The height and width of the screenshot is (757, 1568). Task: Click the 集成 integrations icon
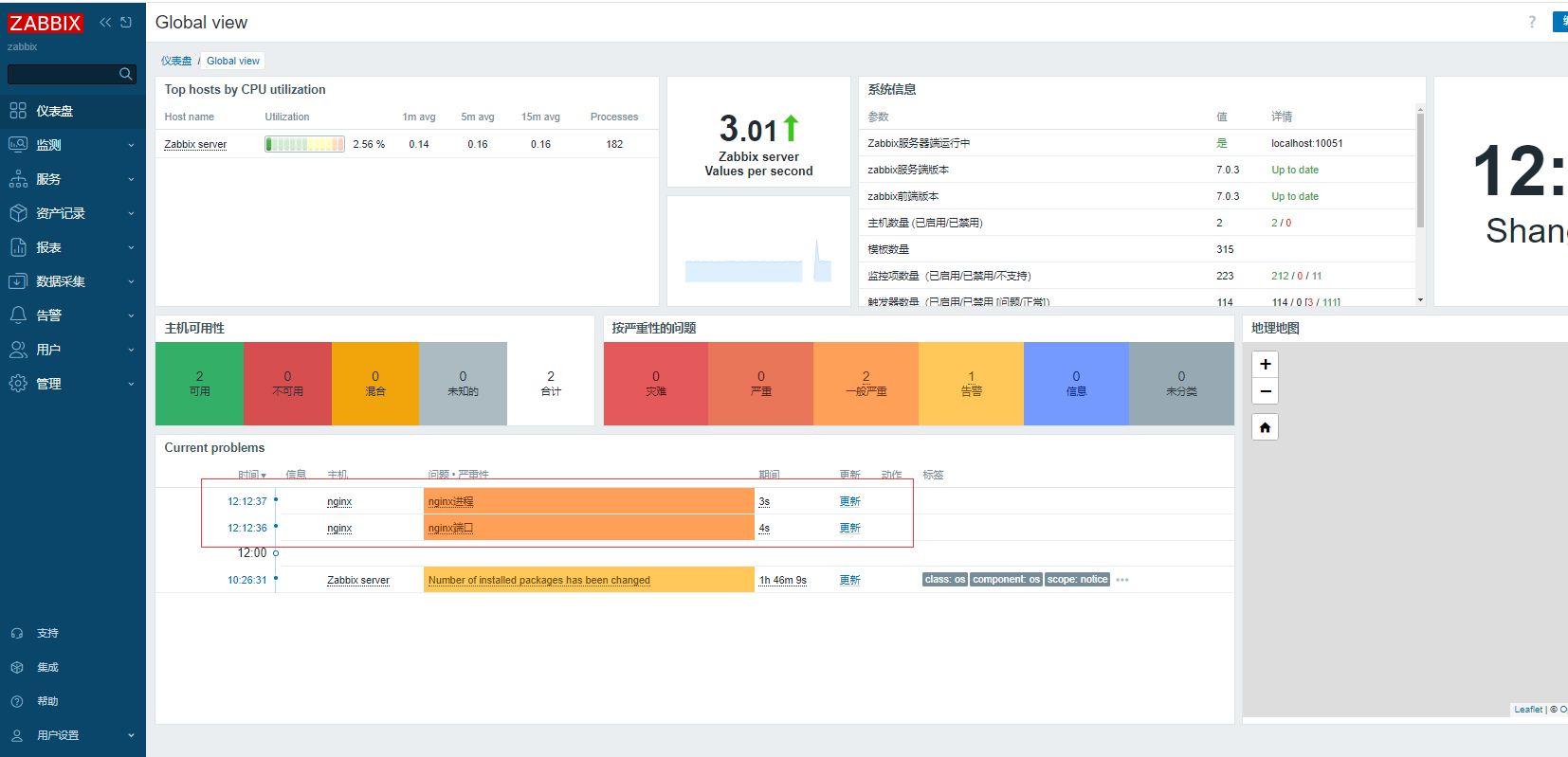[17, 667]
